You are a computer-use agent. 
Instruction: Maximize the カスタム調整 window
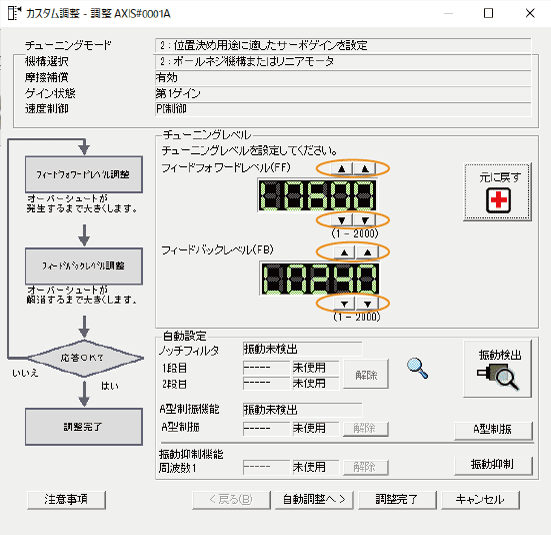pos(488,13)
